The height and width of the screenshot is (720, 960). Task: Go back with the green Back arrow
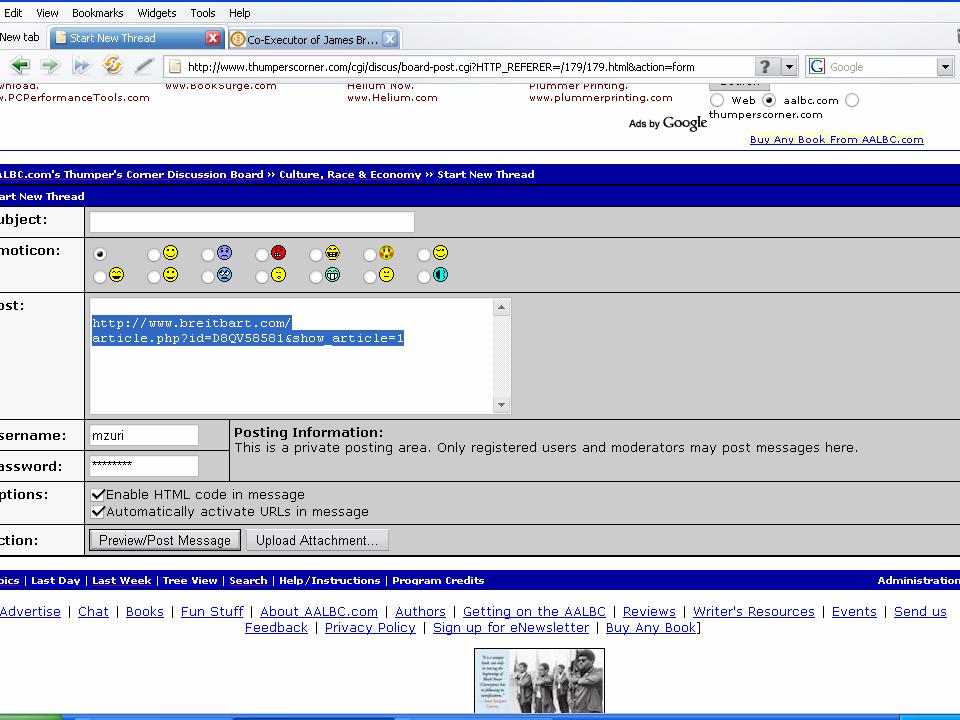point(20,65)
